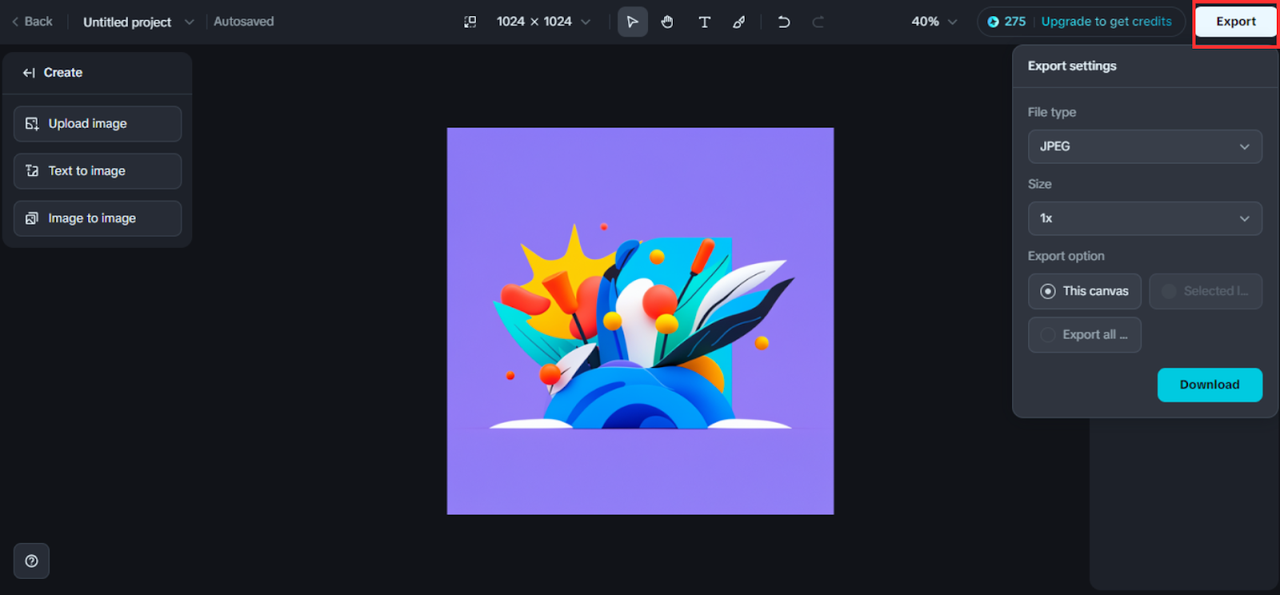1280x595 pixels.
Task: Open the help question mark icon
Action: 31,561
